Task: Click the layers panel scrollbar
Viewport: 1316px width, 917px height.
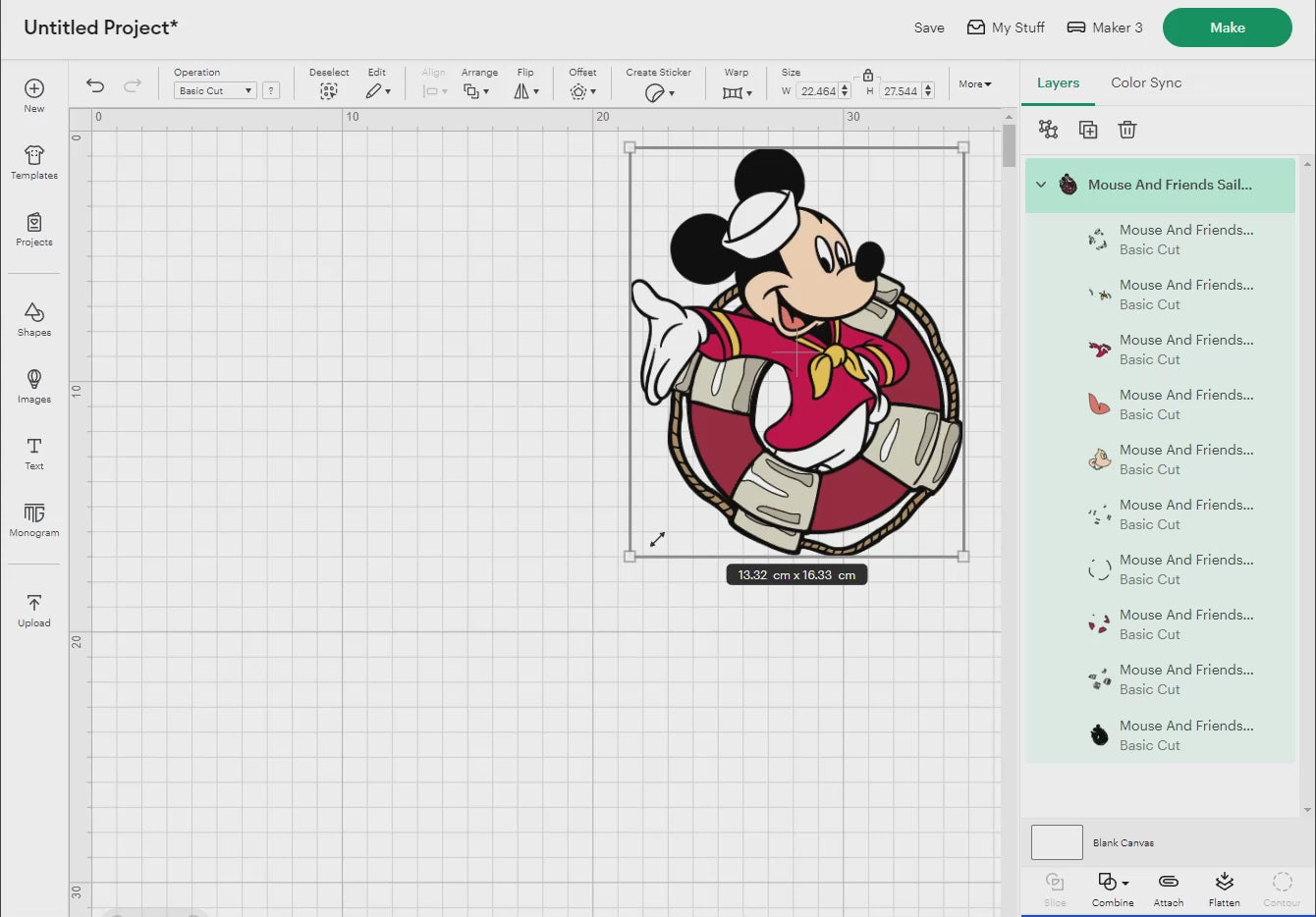Action: coord(1306,485)
